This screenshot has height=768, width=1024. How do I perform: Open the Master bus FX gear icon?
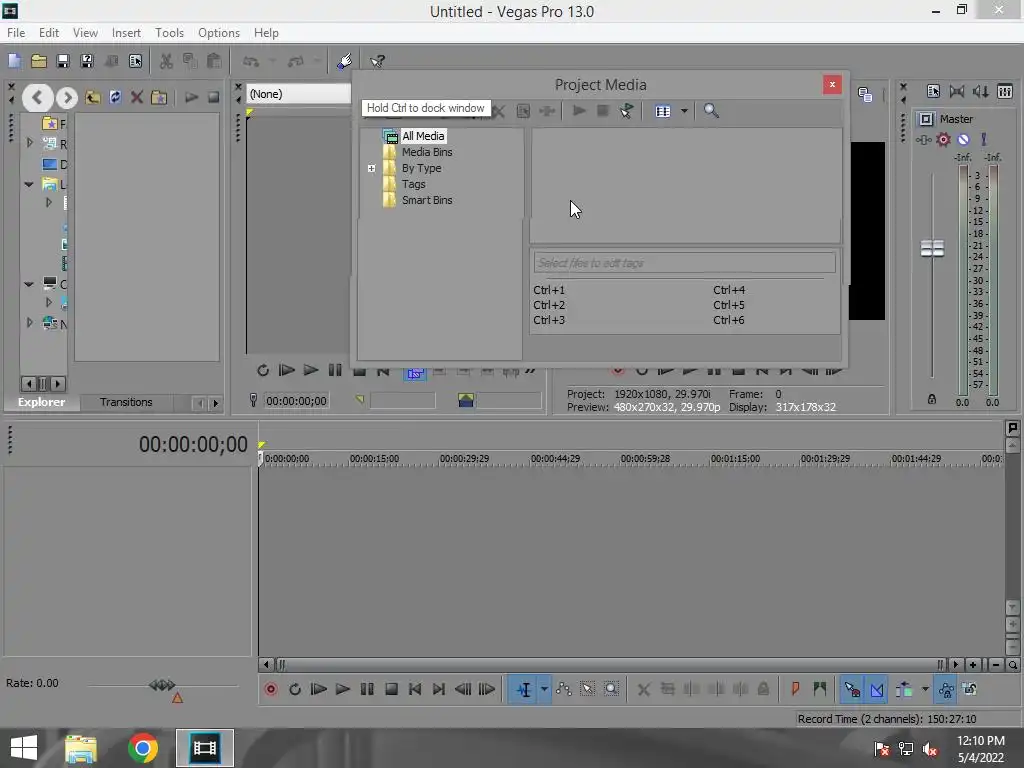[943, 140]
